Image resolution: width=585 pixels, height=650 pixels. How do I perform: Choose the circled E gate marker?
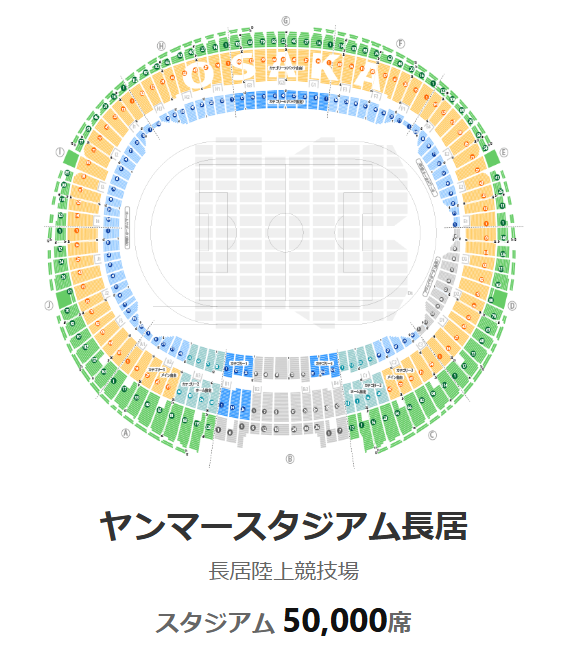click(x=504, y=152)
